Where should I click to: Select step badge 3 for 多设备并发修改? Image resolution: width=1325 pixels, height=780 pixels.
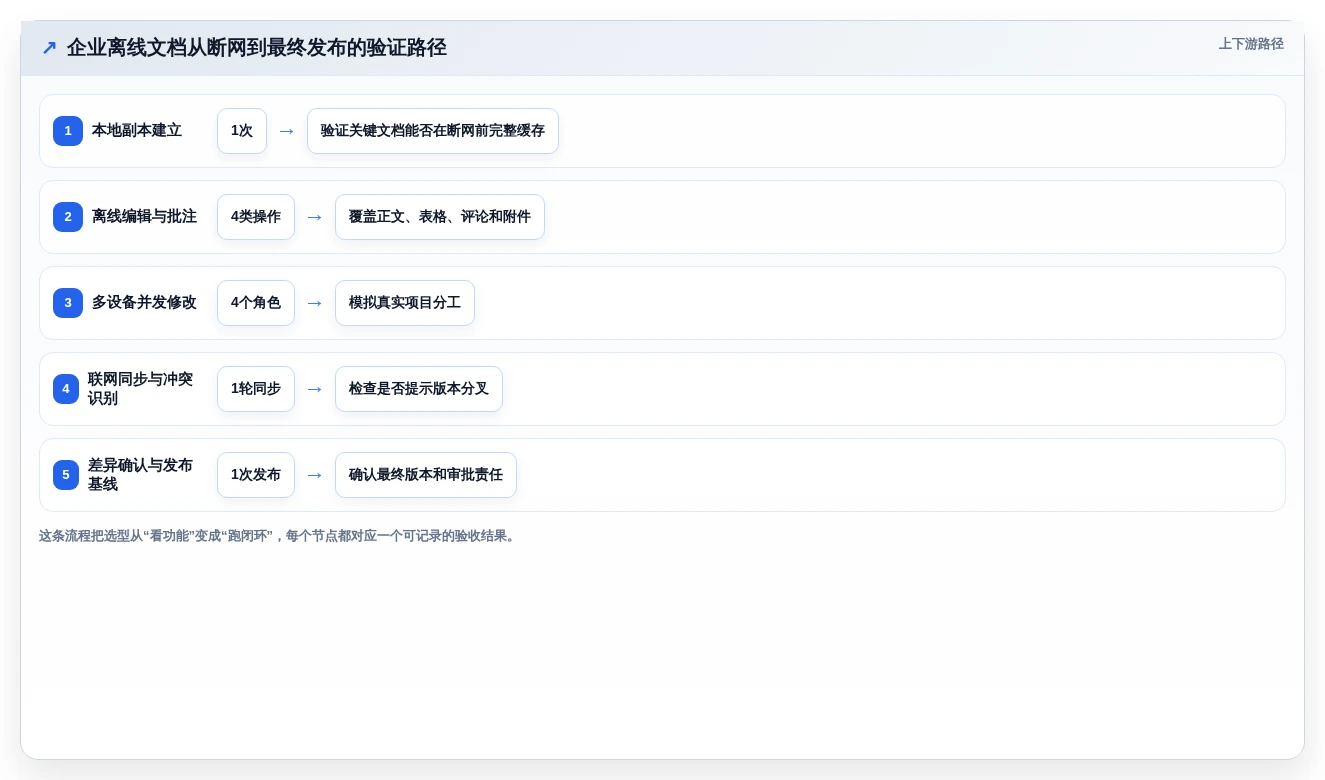point(68,303)
